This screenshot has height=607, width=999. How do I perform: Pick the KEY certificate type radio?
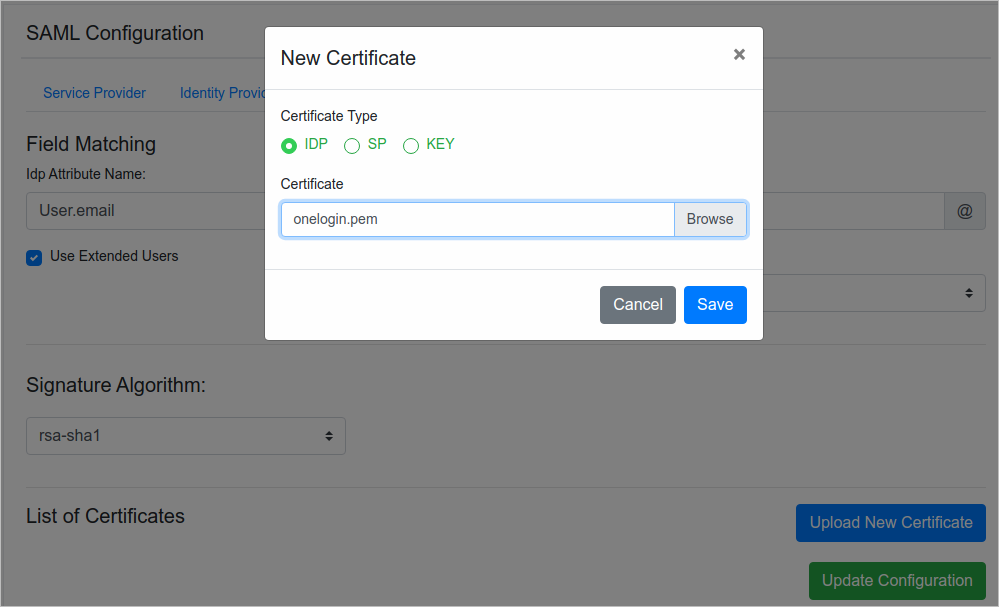point(411,146)
